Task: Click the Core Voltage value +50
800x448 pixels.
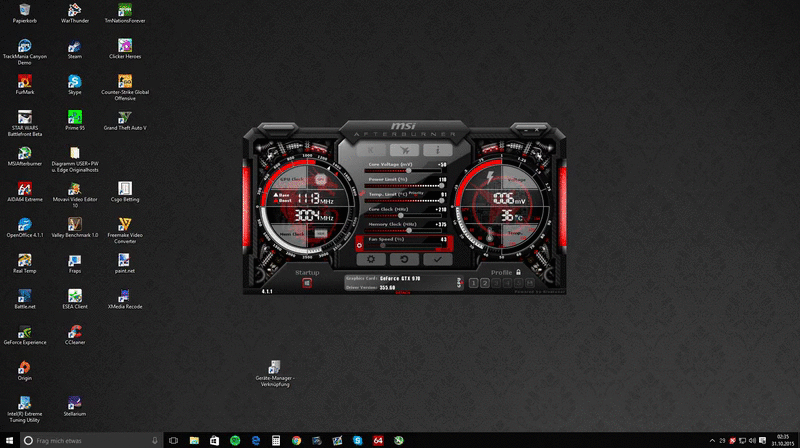Action: (442, 165)
